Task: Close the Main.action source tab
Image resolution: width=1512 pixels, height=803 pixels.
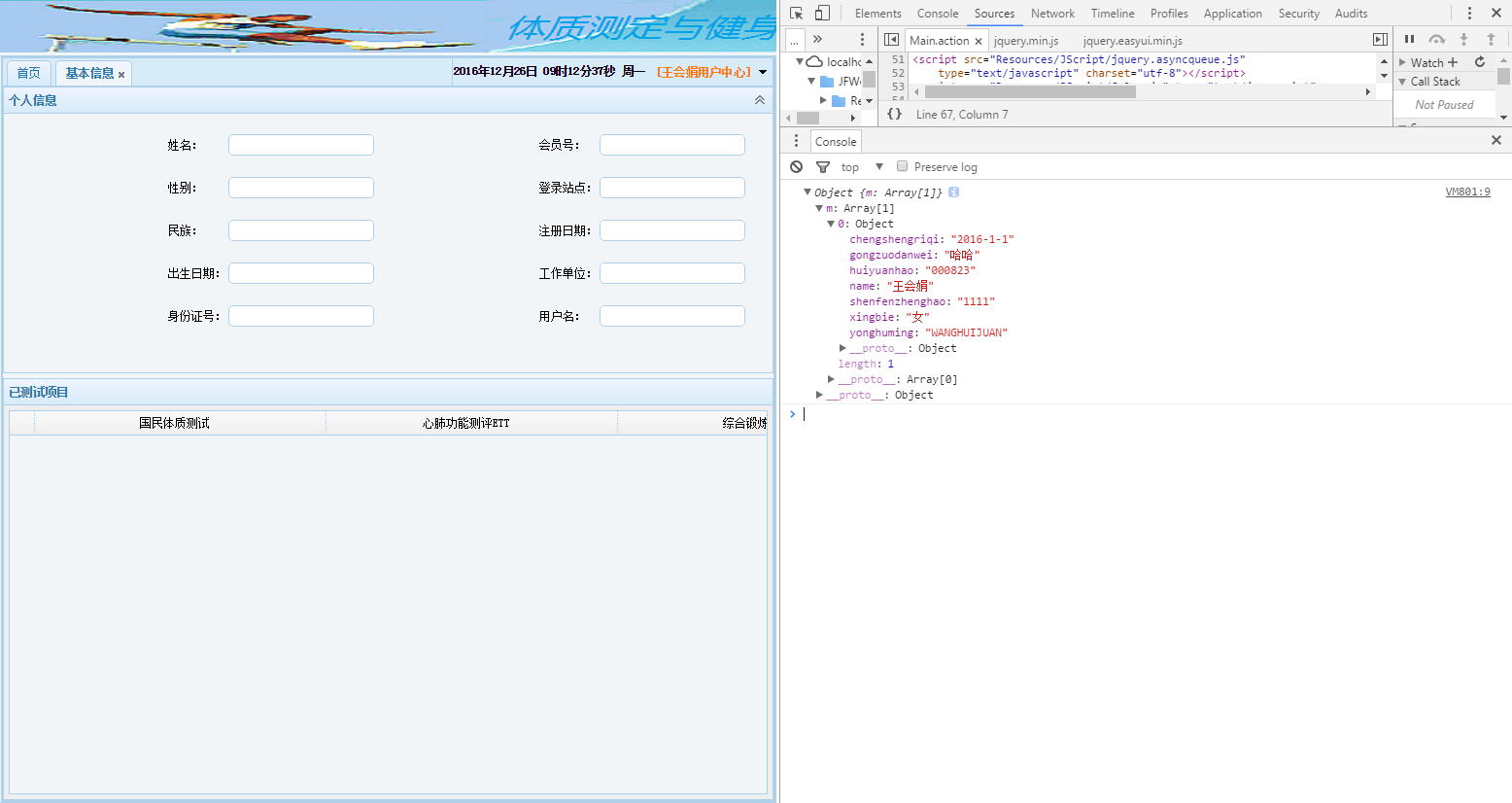Action: coord(979,41)
